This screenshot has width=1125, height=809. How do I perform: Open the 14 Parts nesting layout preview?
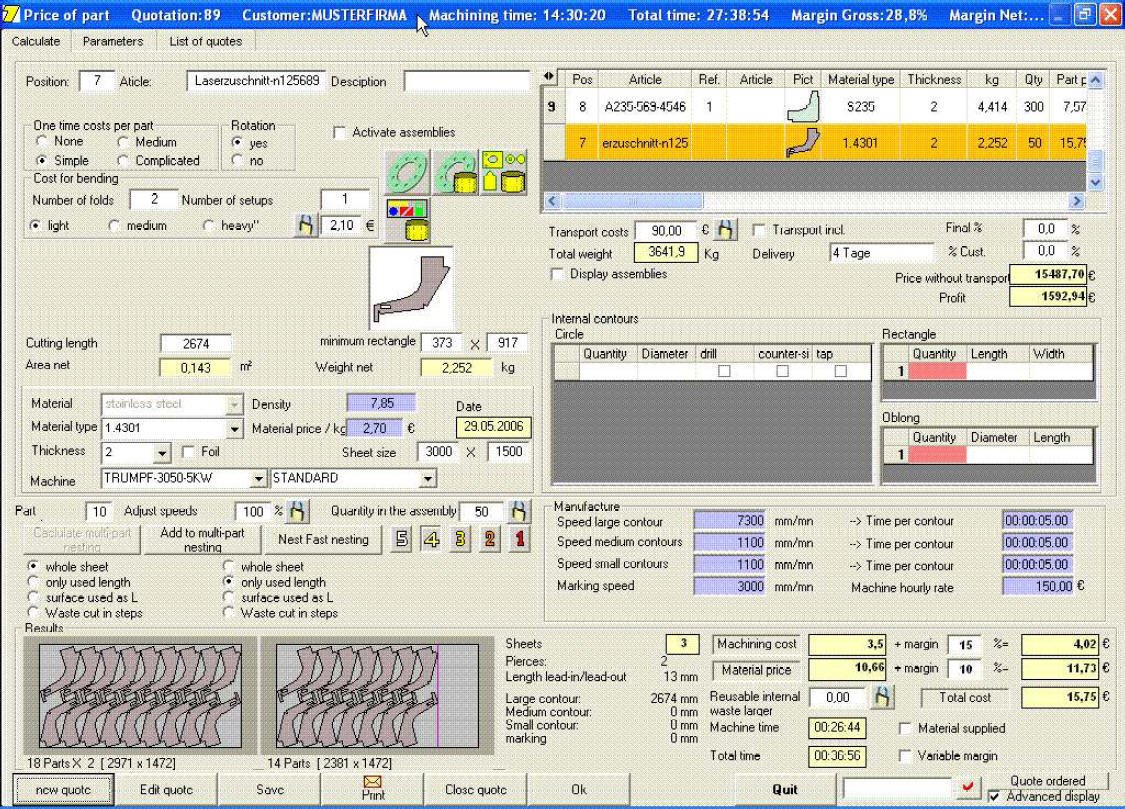[x=377, y=696]
